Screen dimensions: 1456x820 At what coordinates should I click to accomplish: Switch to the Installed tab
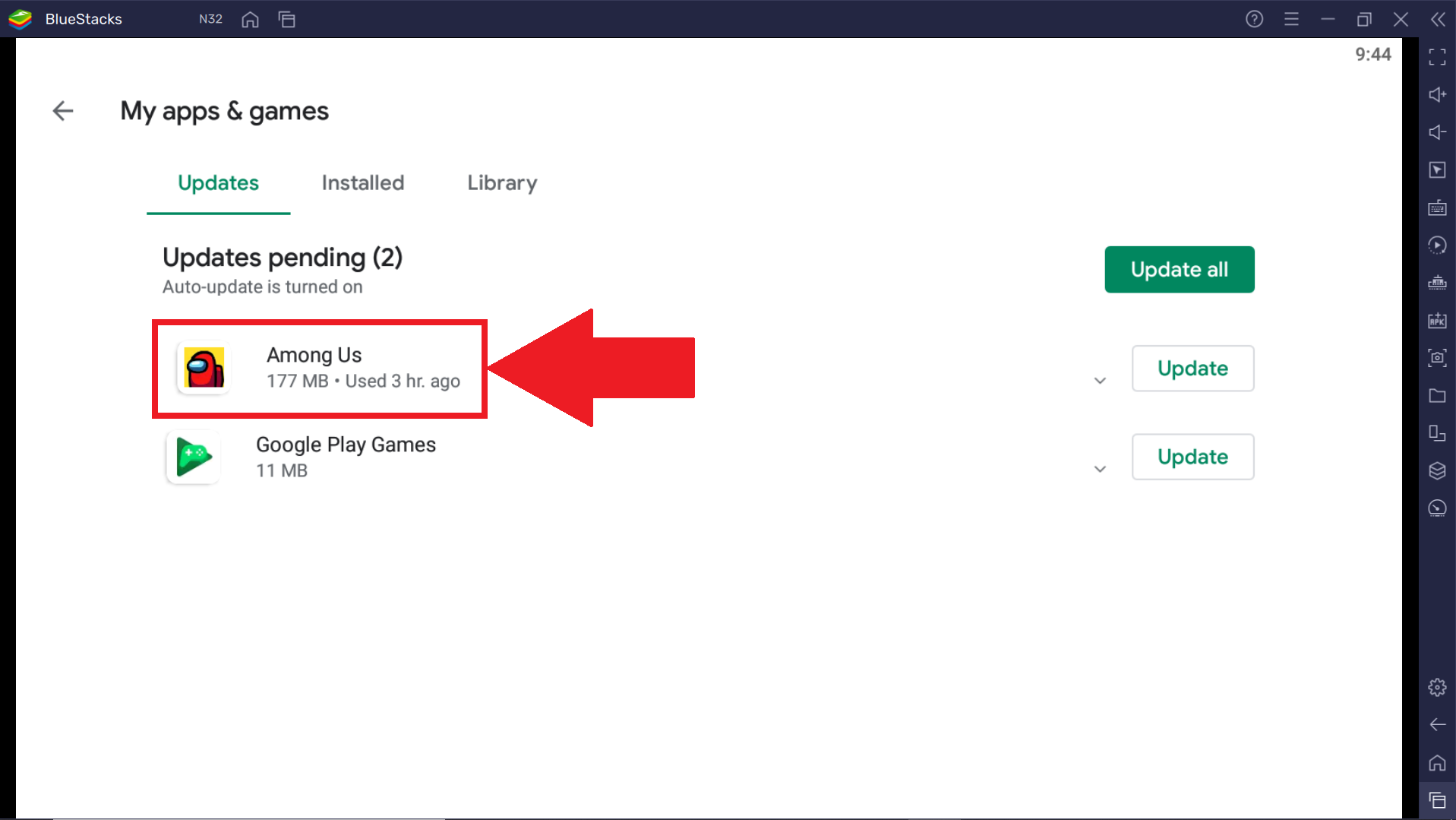[362, 182]
